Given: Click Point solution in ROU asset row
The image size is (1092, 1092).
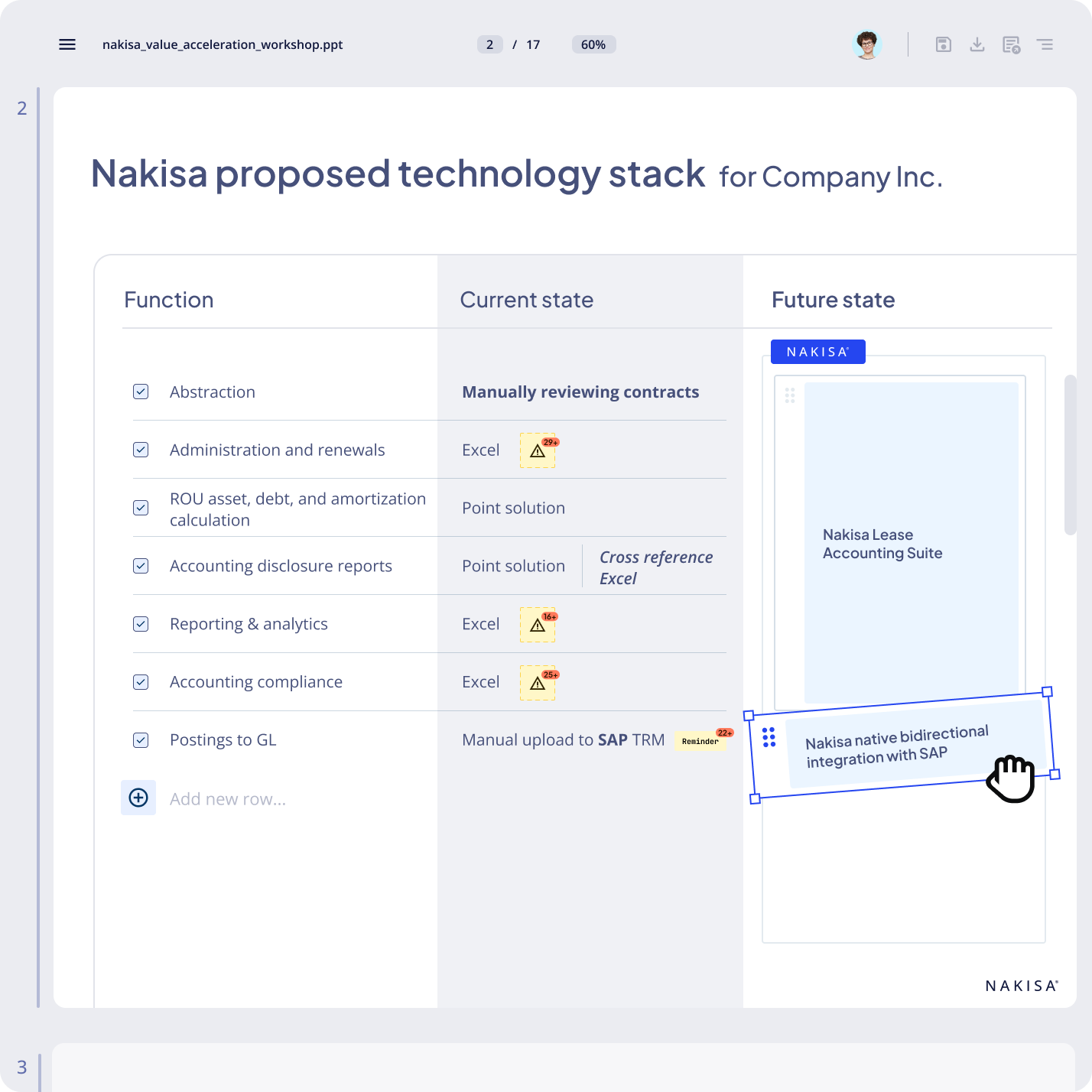Looking at the screenshot, I should [514, 508].
